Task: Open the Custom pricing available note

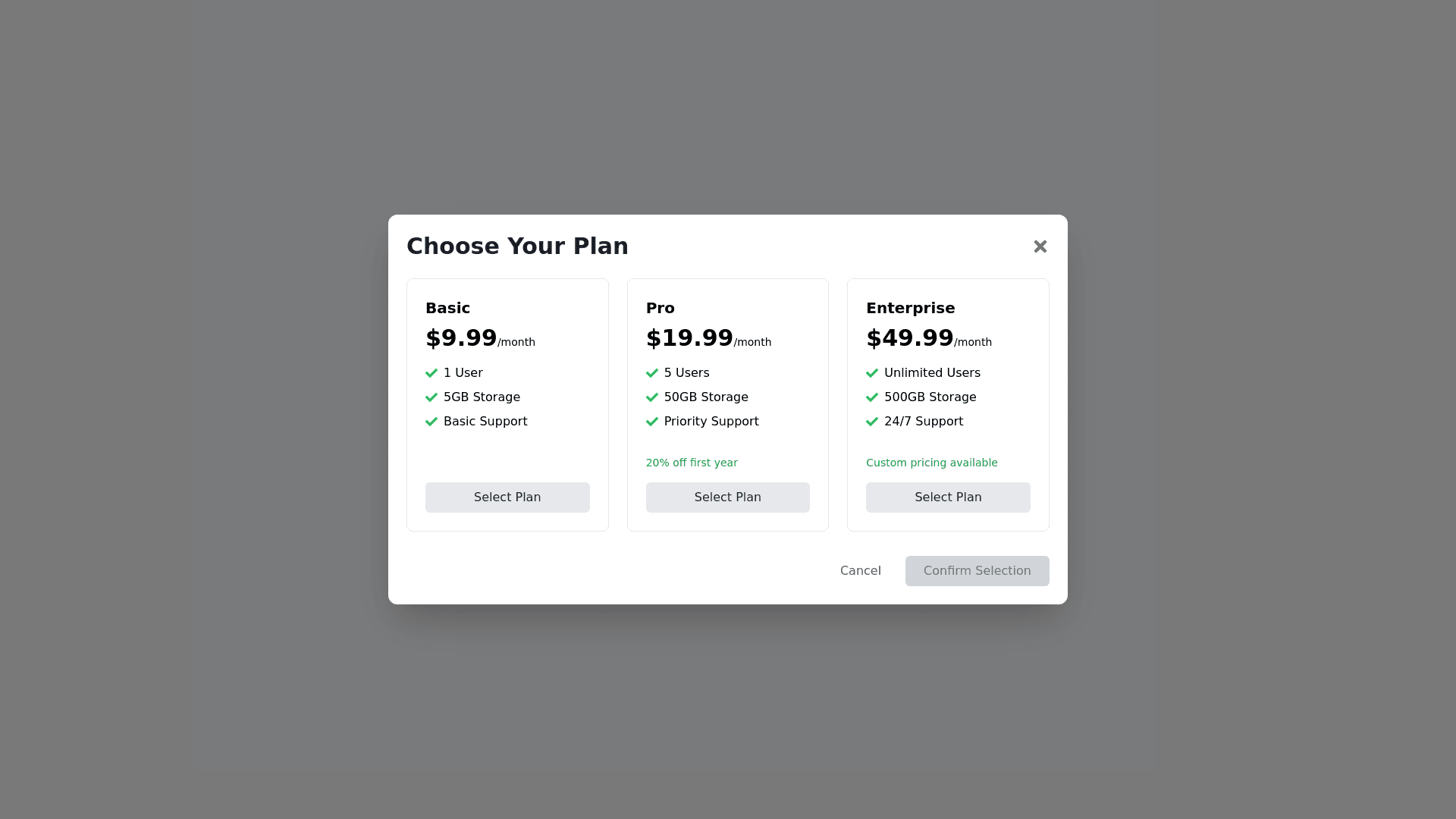Action: pos(931,463)
